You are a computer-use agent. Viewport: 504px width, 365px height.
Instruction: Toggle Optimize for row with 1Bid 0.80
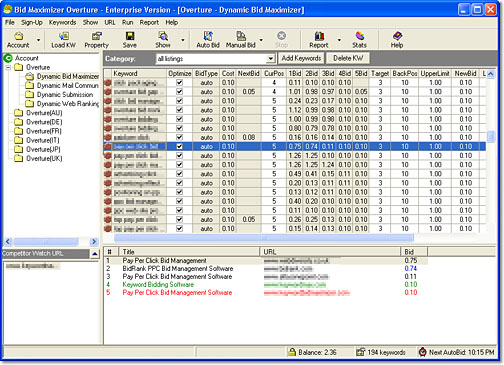coord(180,128)
